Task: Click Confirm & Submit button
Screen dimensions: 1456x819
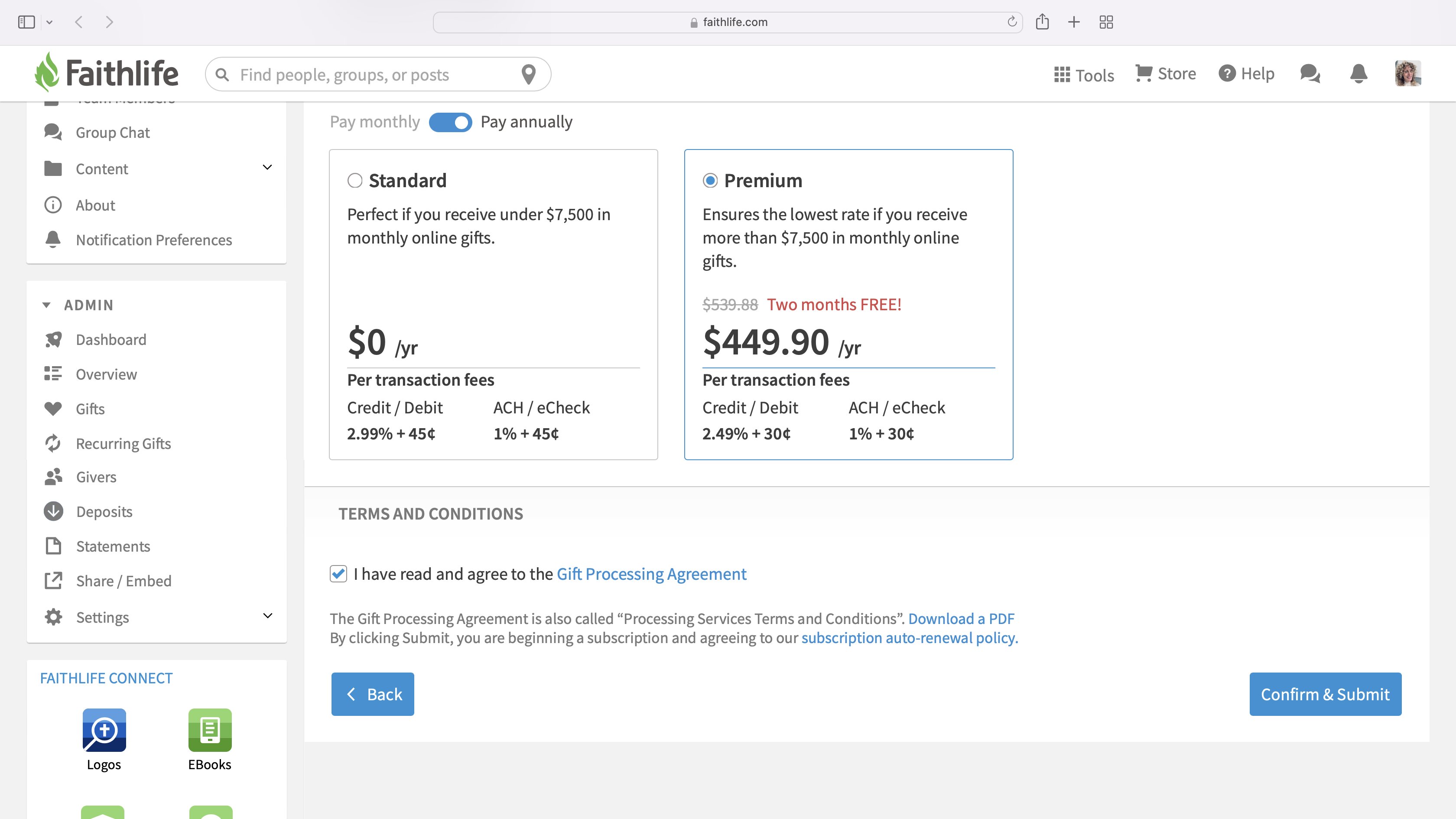Action: [x=1325, y=694]
